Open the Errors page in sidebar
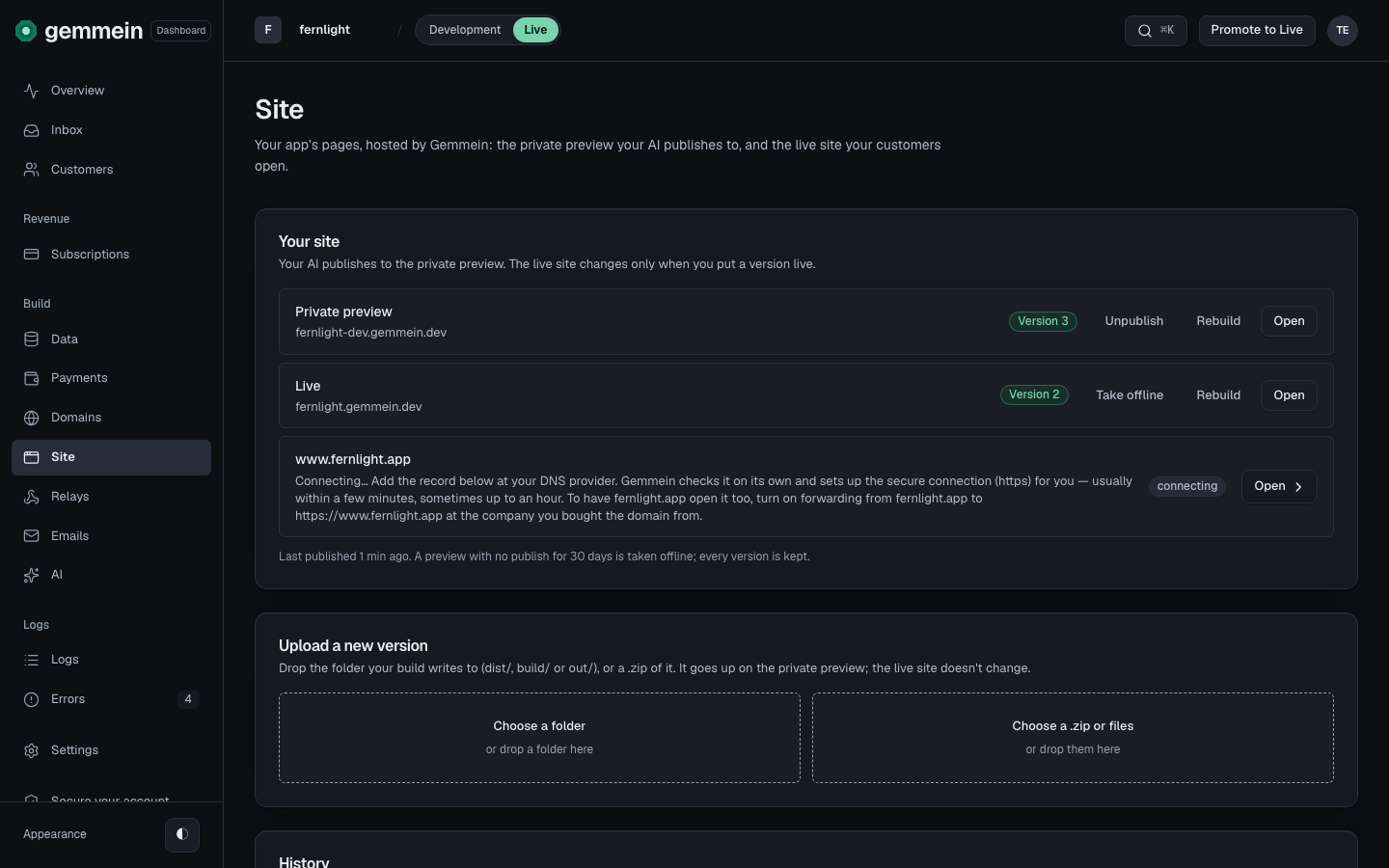The image size is (1389, 868). (111, 699)
